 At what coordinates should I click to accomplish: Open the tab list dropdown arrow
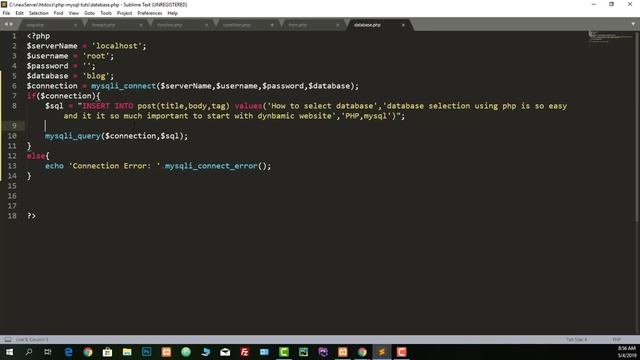pyautogui.click(x=633, y=24)
